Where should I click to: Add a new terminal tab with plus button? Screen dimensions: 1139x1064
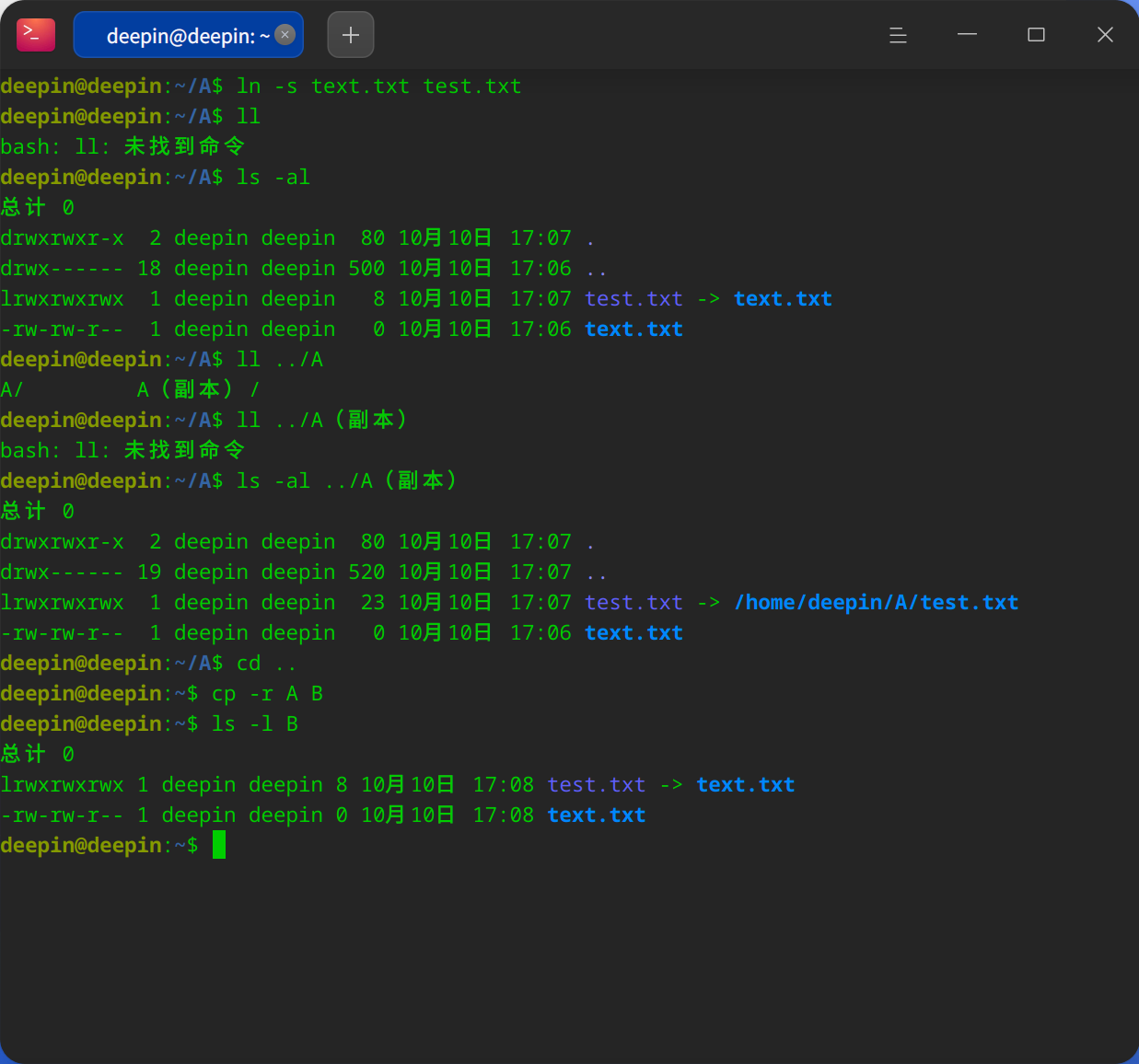pyautogui.click(x=351, y=35)
